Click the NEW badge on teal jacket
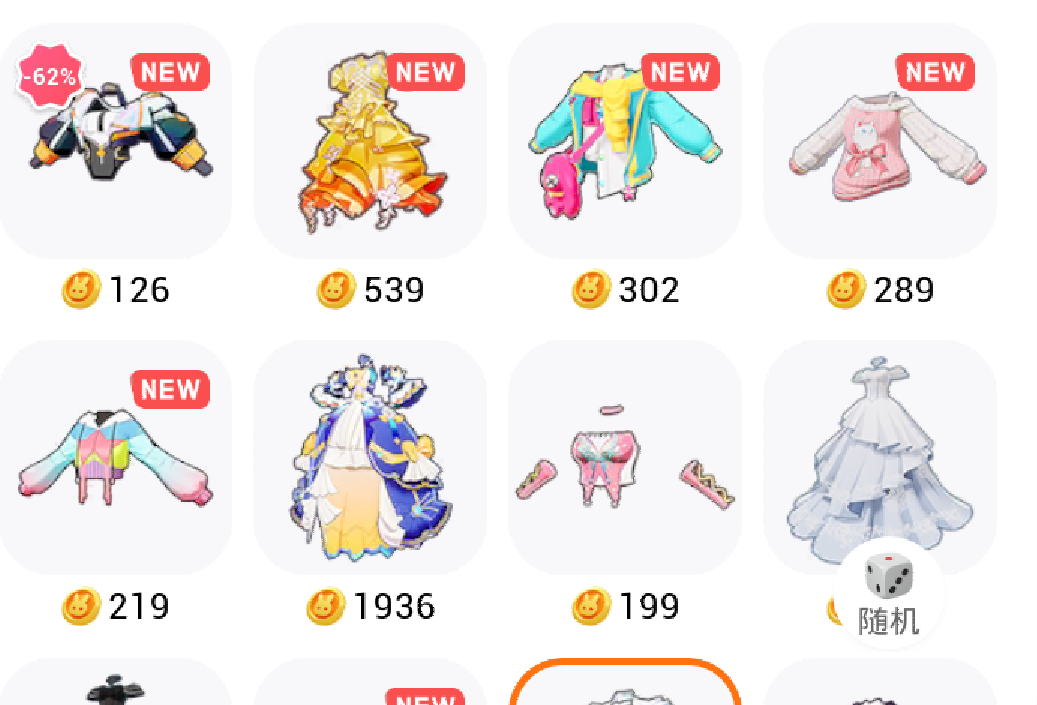 (x=681, y=71)
